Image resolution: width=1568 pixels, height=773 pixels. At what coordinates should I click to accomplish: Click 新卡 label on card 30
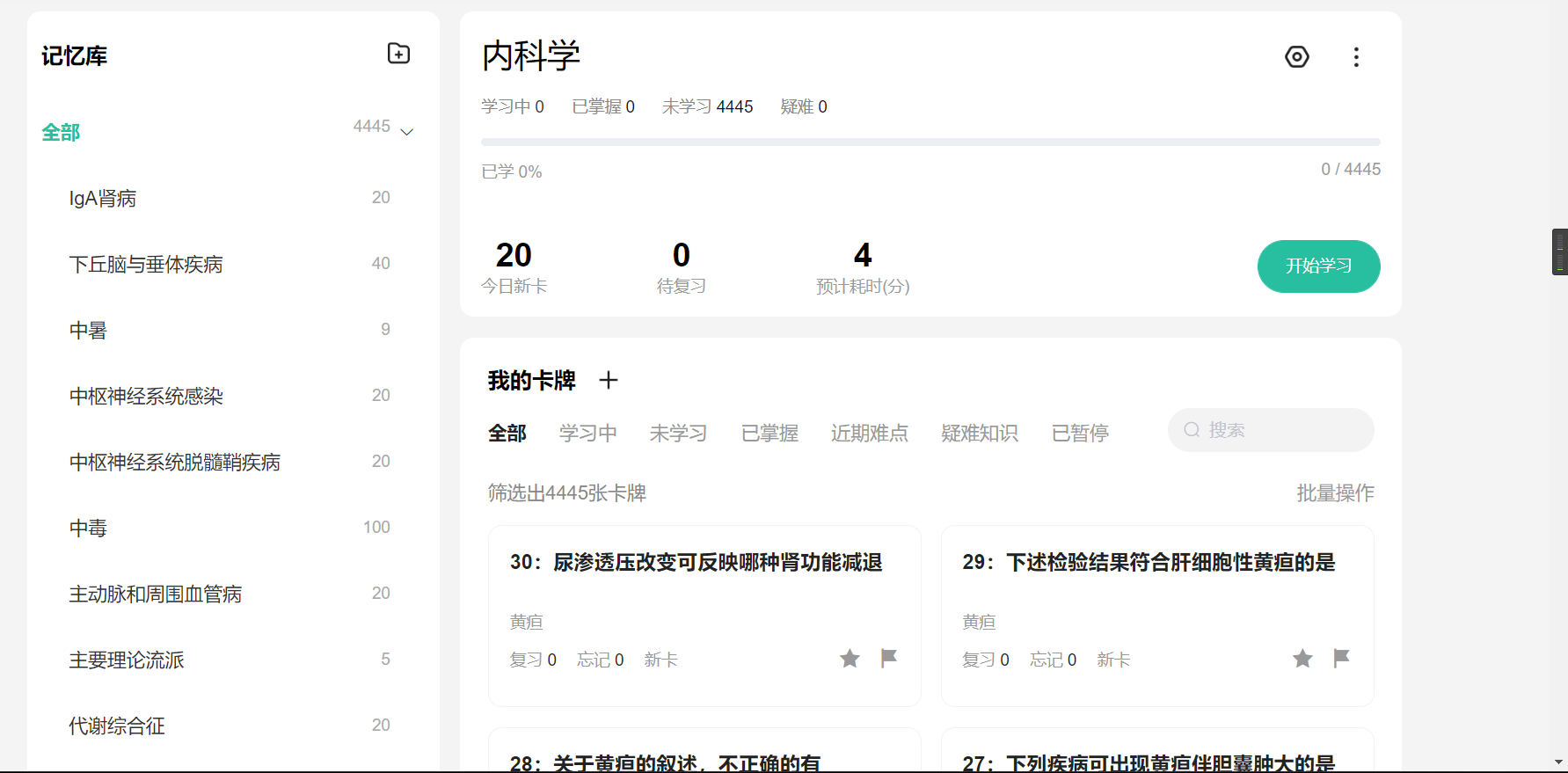click(x=660, y=660)
